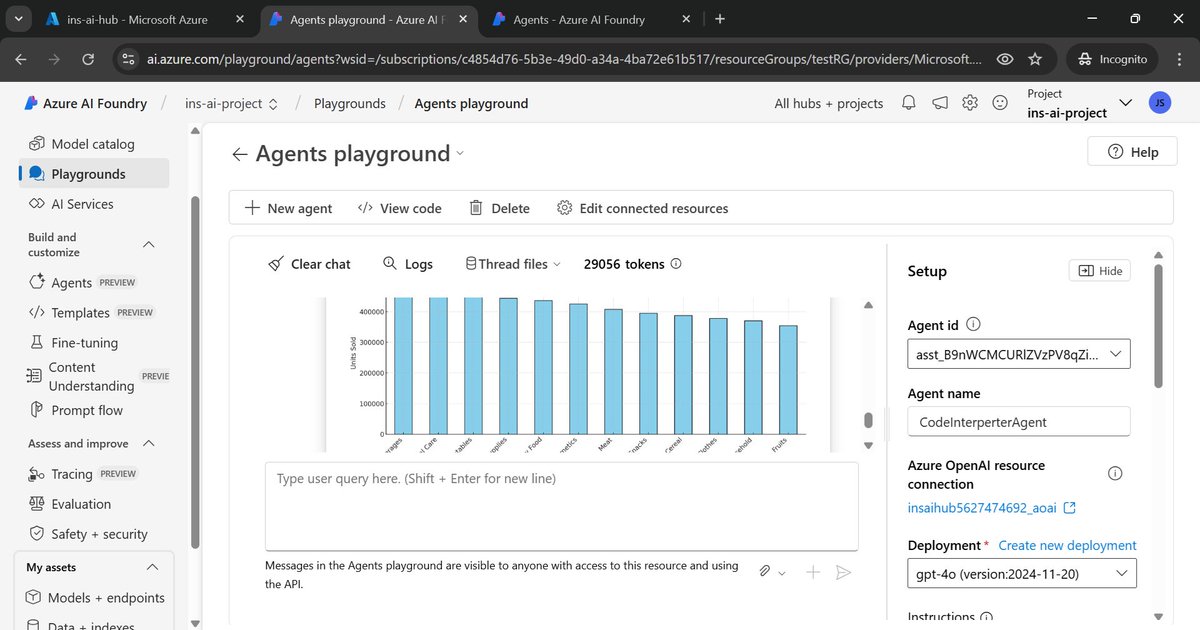The width and height of the screenshot is (1200, 630).
Task: Click the Azure AI Foundry logo
Action: click(86, 103)
